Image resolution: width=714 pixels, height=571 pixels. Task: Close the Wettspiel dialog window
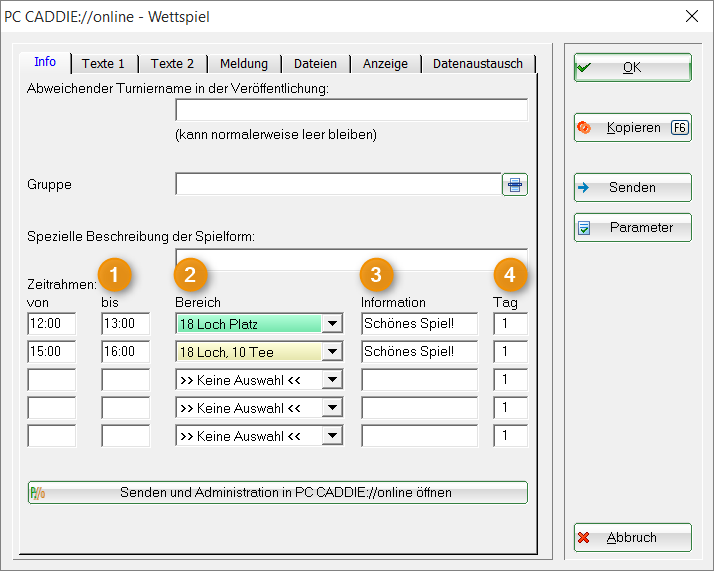(692, 16)
